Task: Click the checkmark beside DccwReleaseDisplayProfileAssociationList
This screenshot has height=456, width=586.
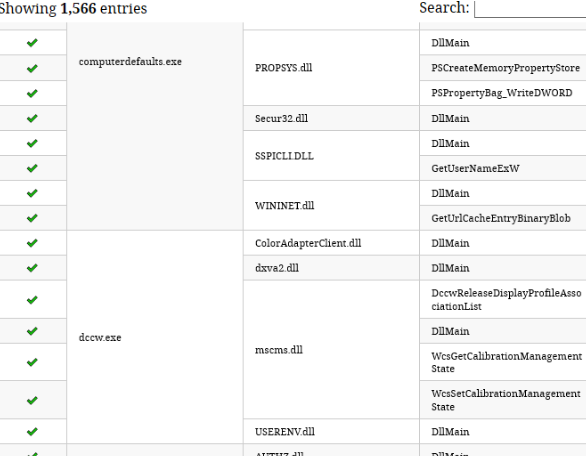Action: 33,300
